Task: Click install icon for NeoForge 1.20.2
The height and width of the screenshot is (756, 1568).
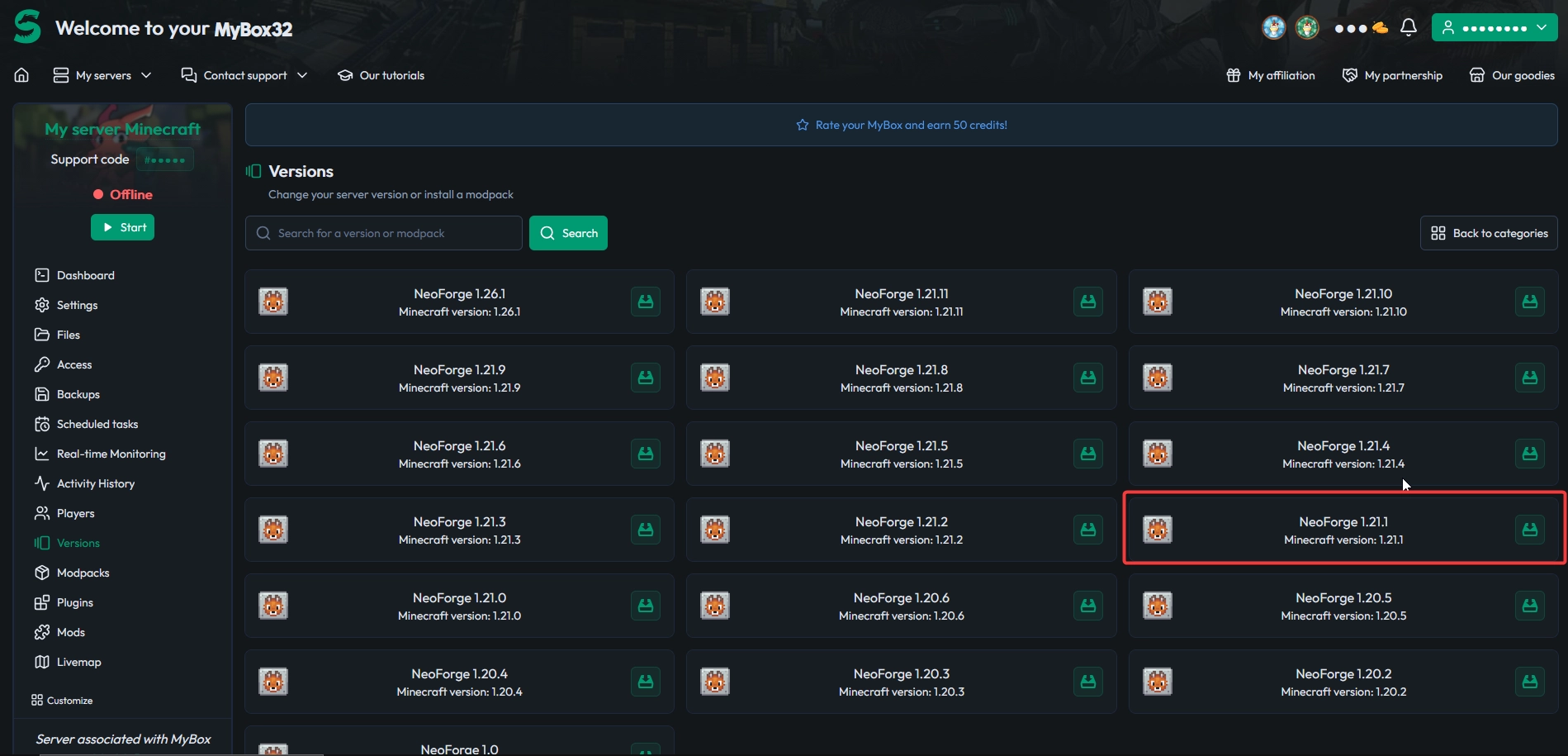Action: (1529, 682)
